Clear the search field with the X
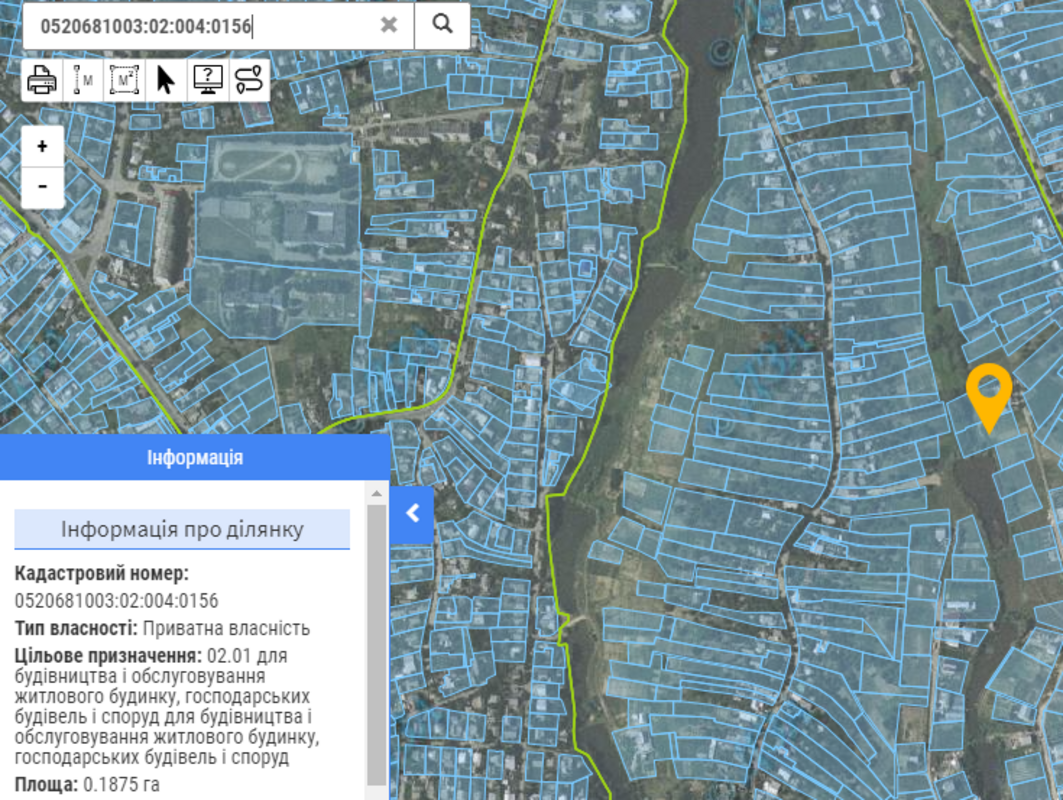Viewport: 1063px width, 800px height. tap(389, 25)
